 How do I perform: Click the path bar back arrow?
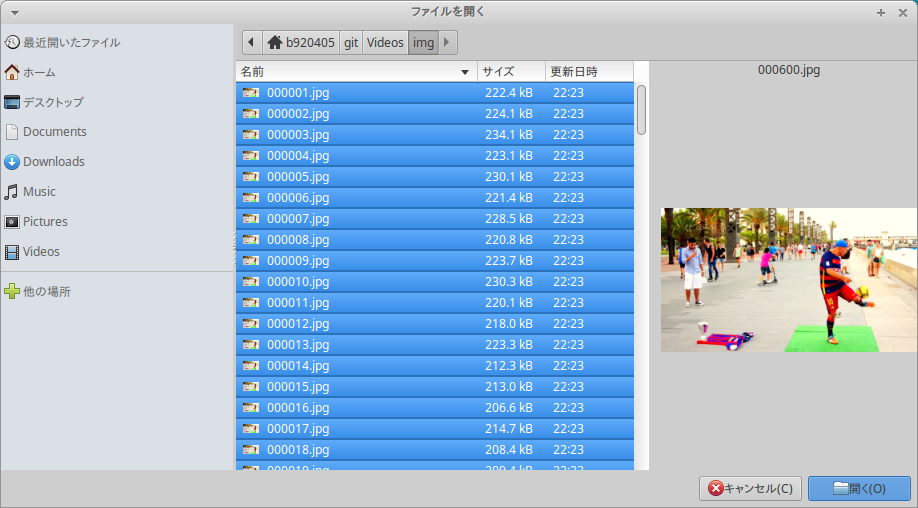tap(252, 42)
